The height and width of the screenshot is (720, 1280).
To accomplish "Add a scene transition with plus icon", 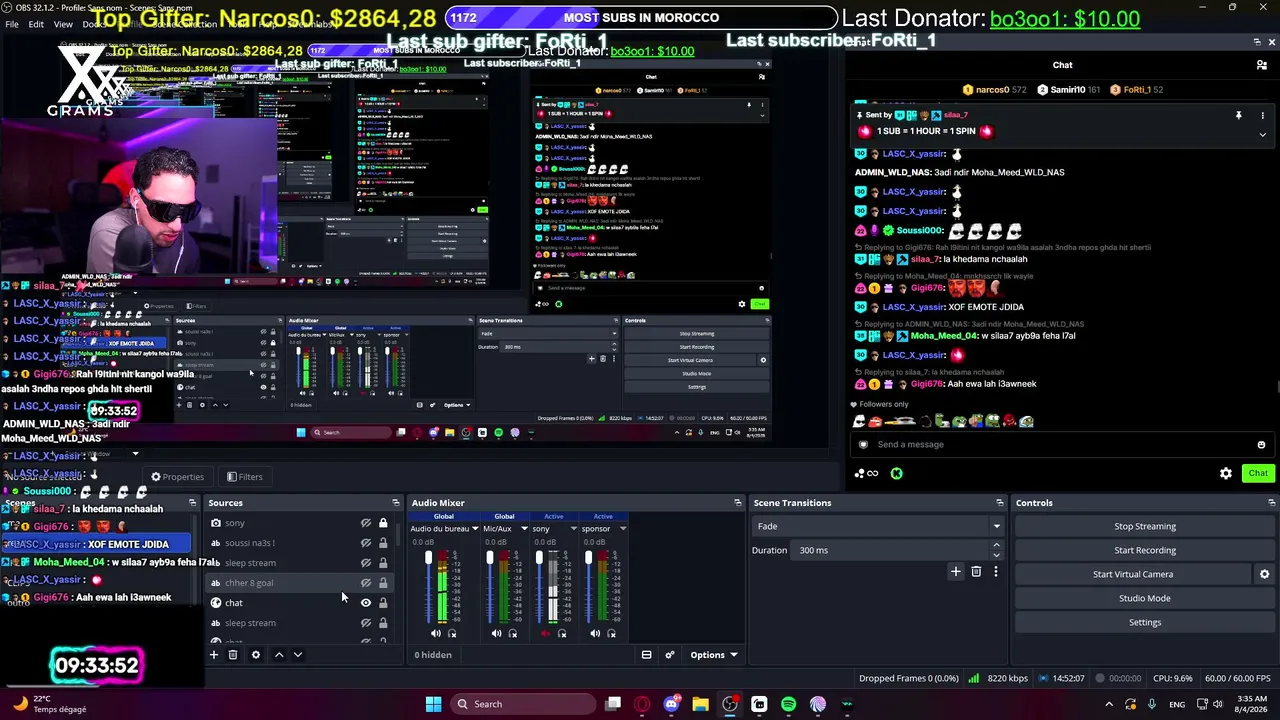I will (956, 572).
